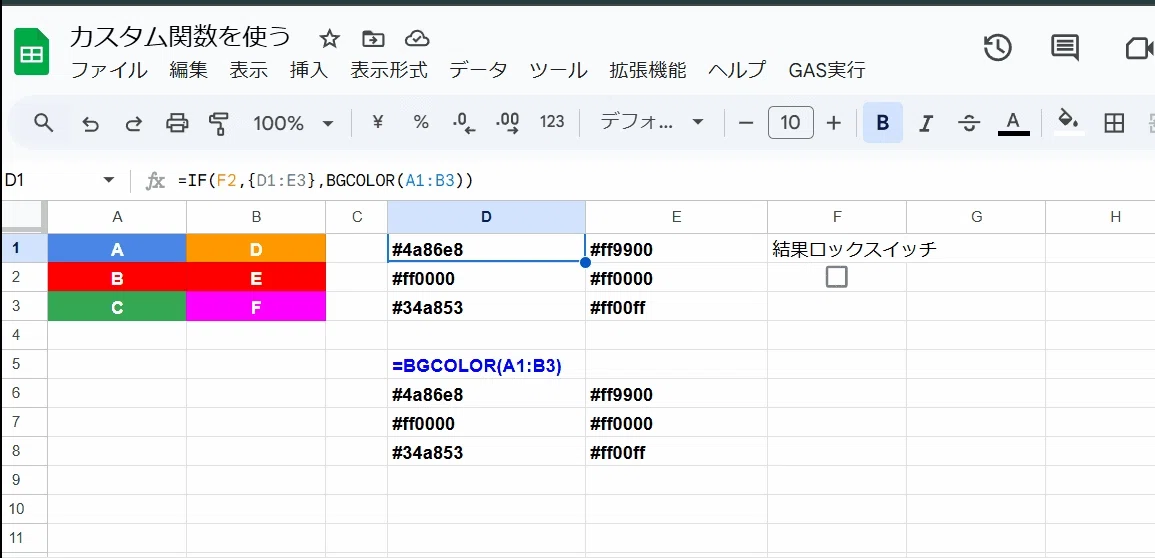Open the borders tool
Viewport: 1155px width, 558px height.
1114,123
